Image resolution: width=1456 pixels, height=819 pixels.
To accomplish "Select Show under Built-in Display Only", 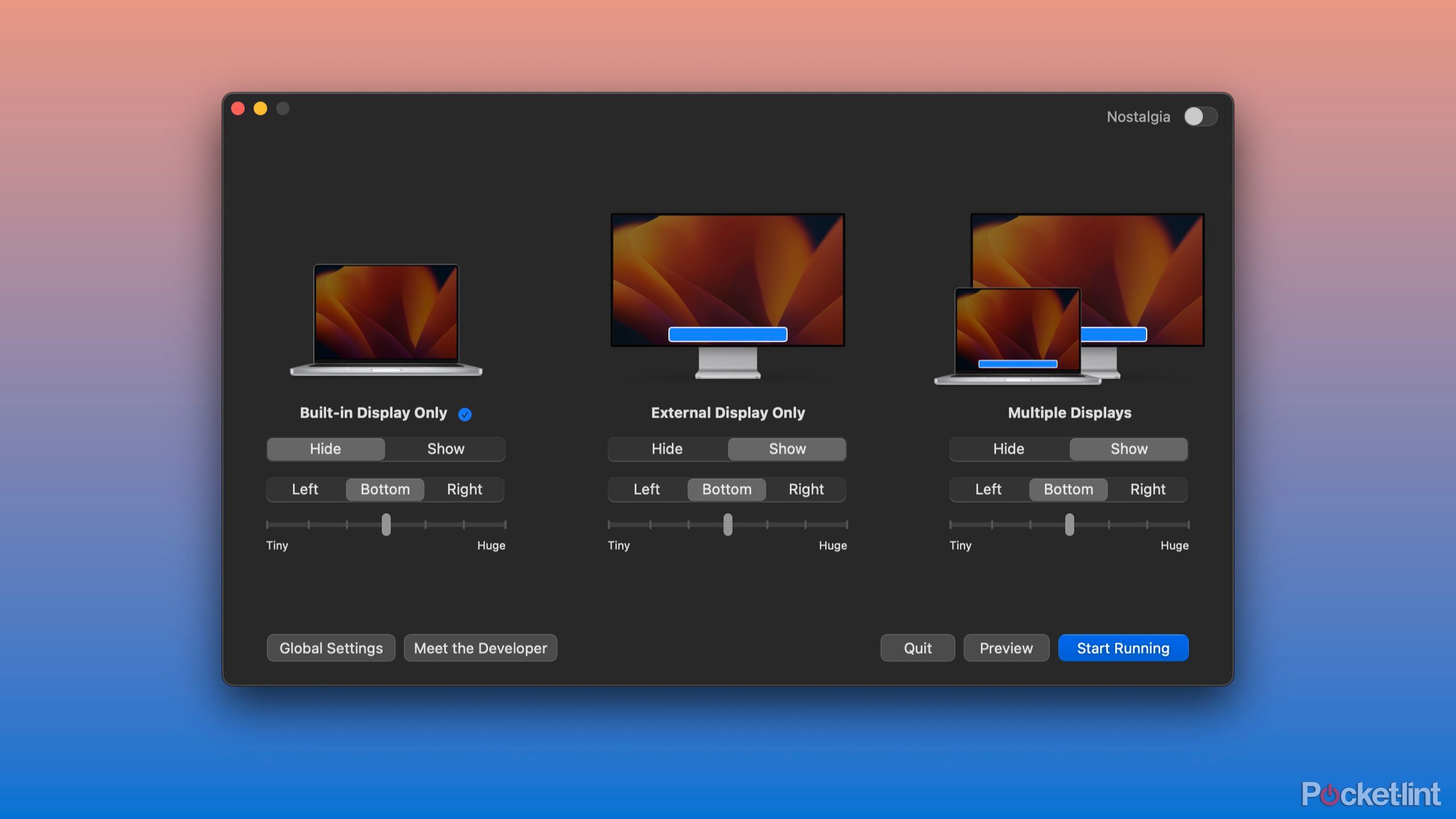I will [x=445, y=449].
